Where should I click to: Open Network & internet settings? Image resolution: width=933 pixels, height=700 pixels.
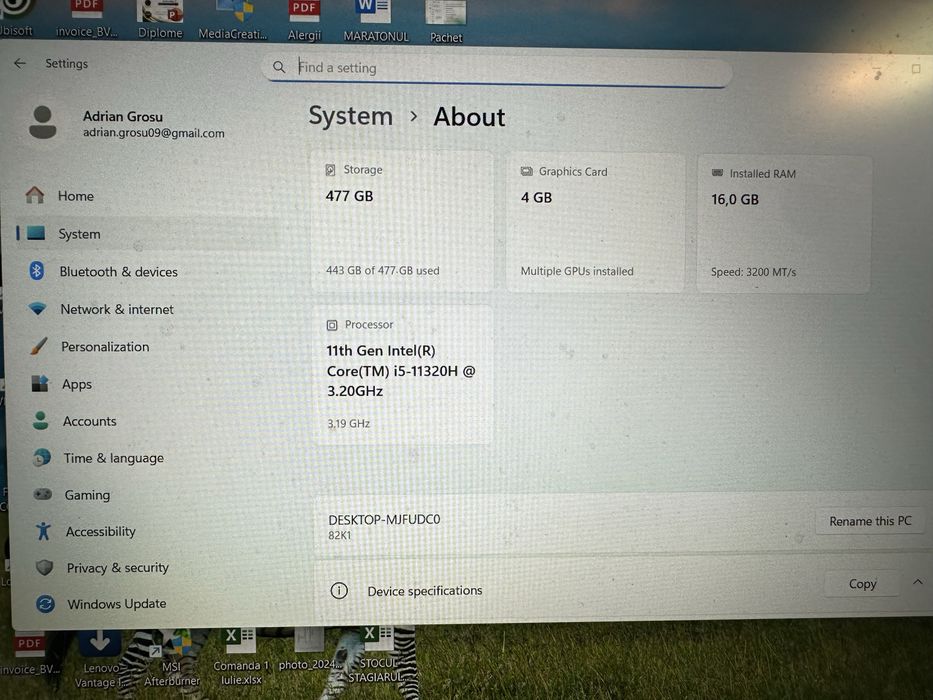[117, 310]
